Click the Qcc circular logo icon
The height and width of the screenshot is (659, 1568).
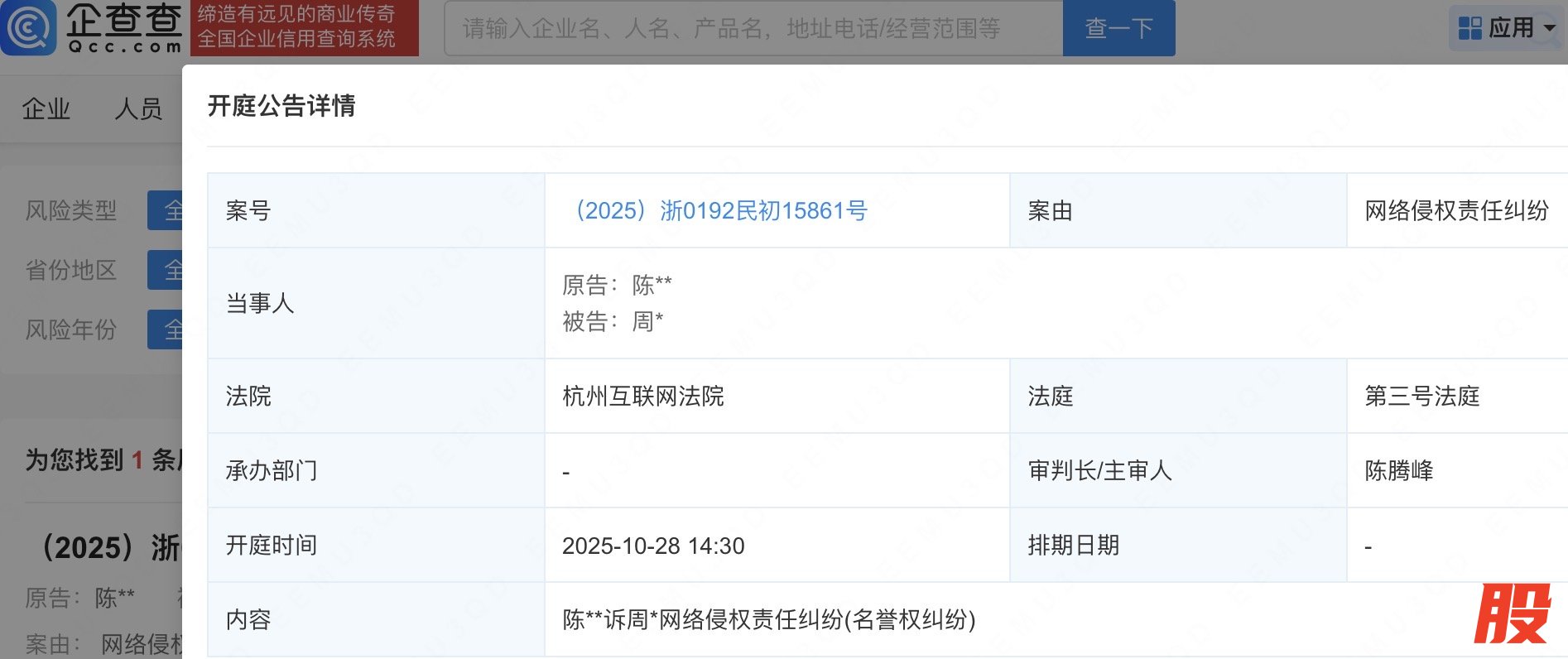(x=28, y=27)
